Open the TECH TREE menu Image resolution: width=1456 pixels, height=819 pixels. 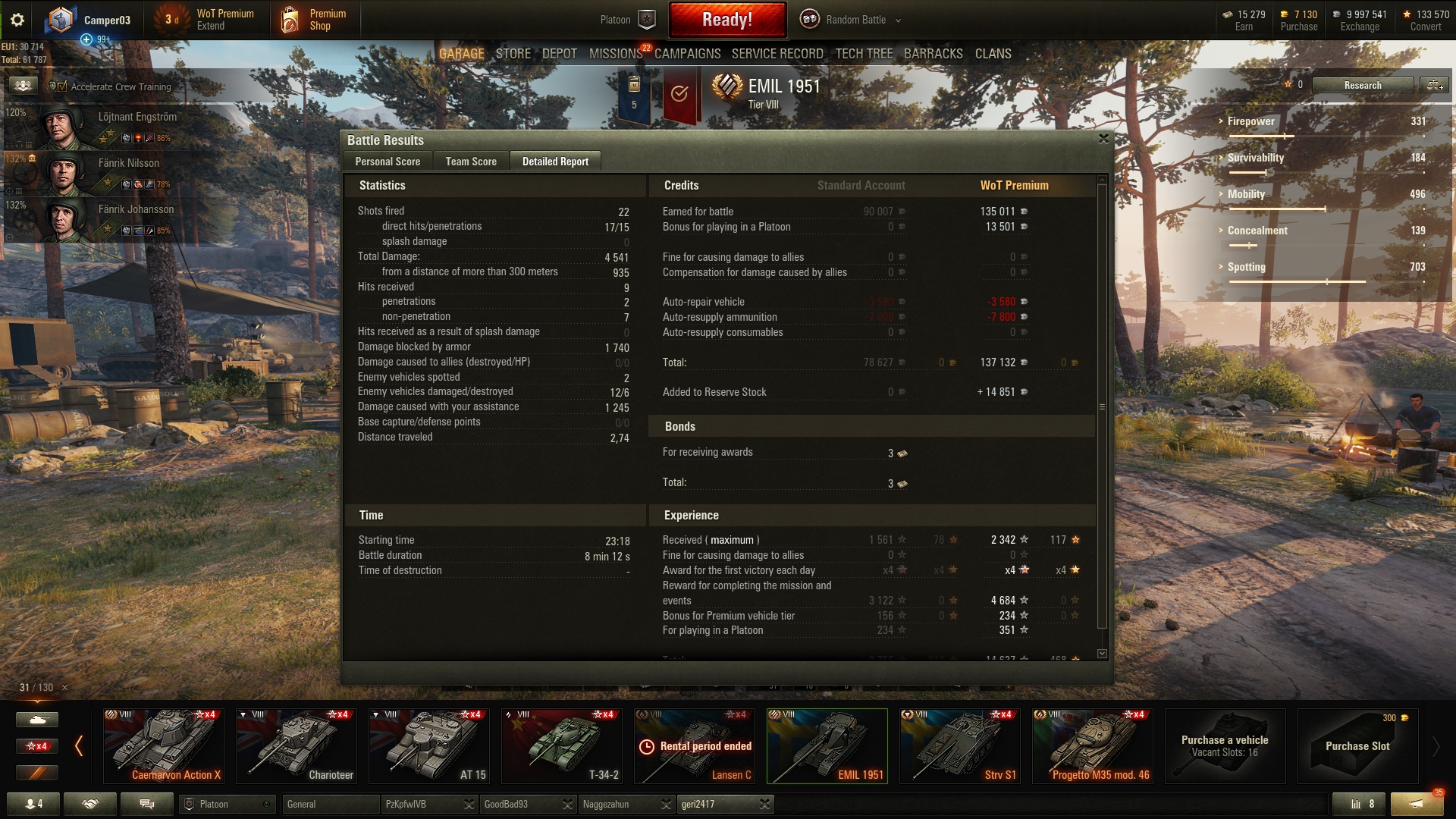[864, 54]
